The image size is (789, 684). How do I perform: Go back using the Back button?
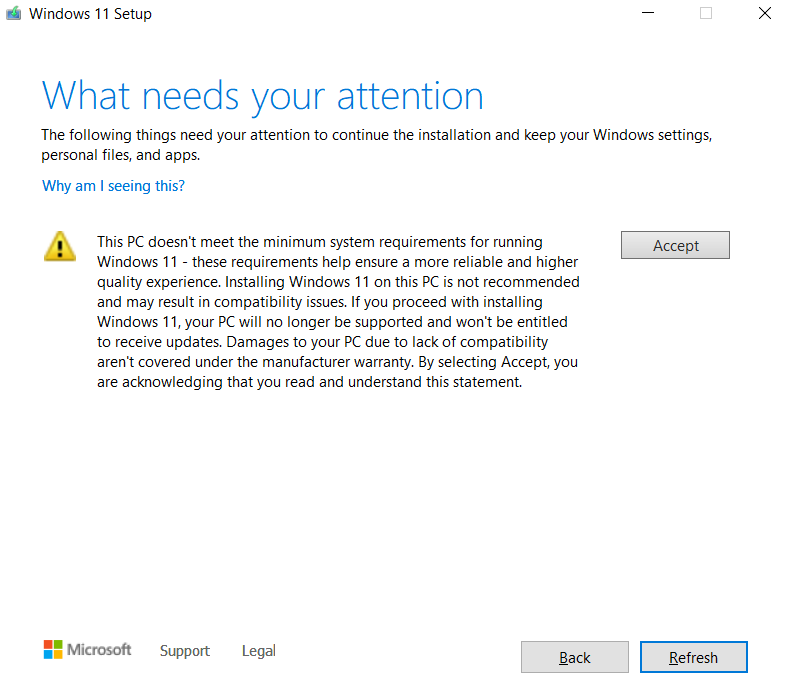575,657
